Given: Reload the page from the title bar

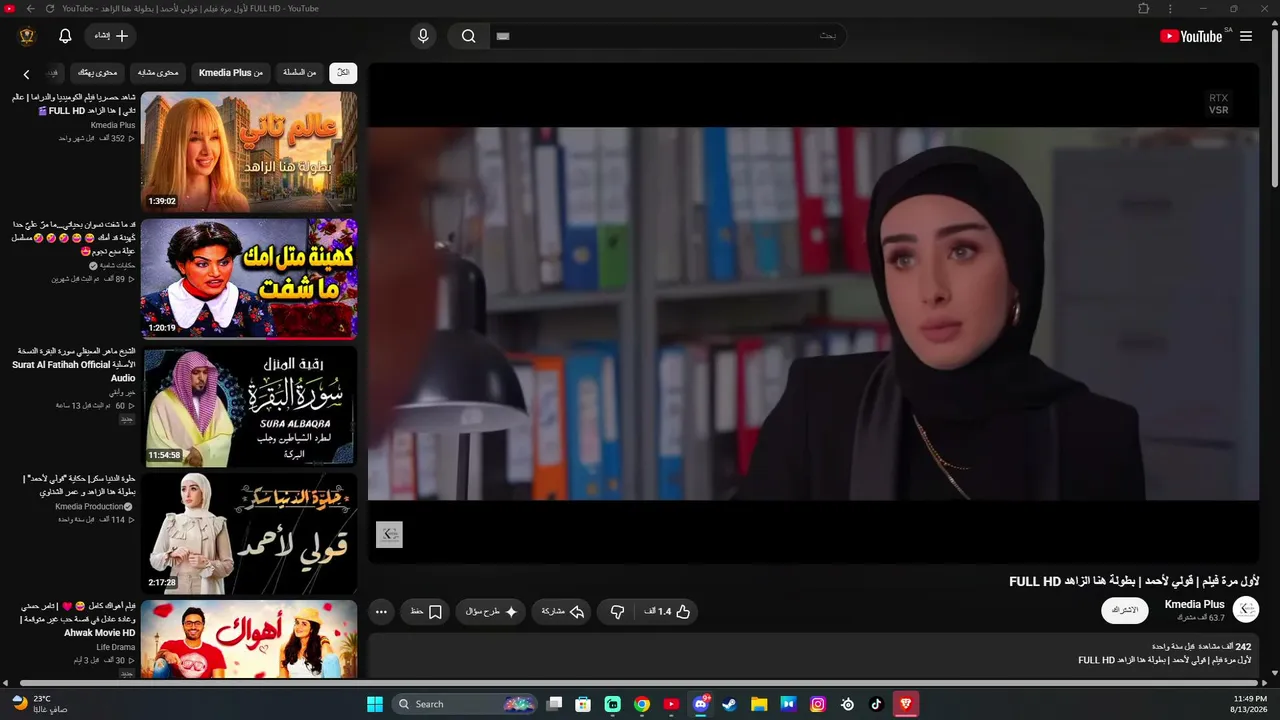Looking at the screenshot, I should click(x=49, y=9).
